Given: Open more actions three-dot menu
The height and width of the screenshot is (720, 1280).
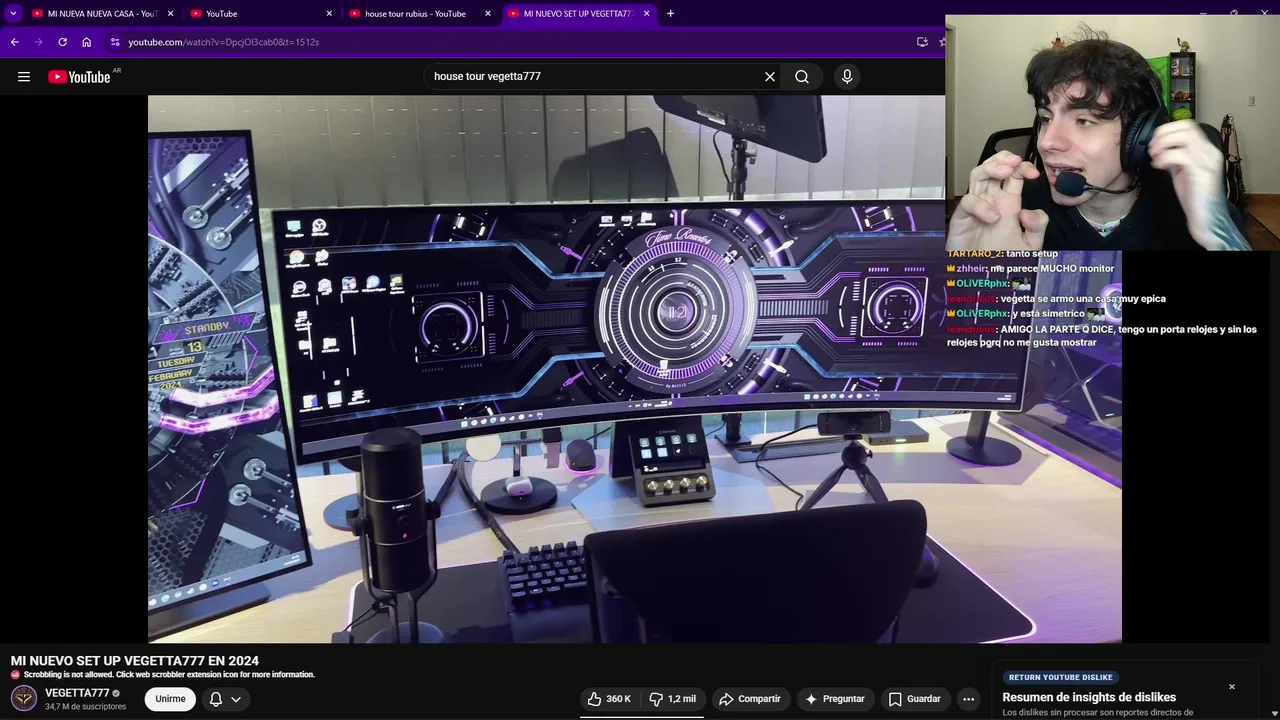Looking at the screenshot, I should click(968, 699).
